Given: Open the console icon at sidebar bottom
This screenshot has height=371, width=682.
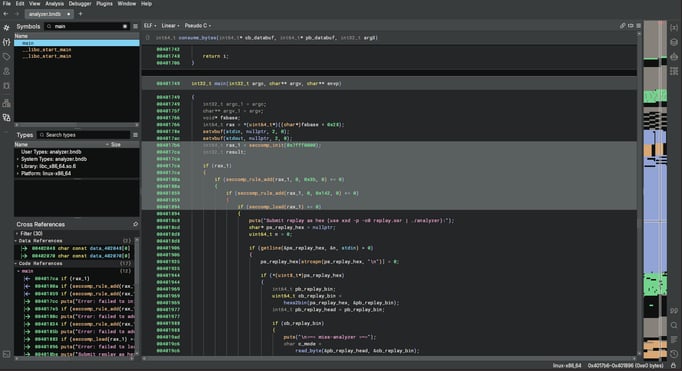Looking at the screenshot, I should point(7,354).
